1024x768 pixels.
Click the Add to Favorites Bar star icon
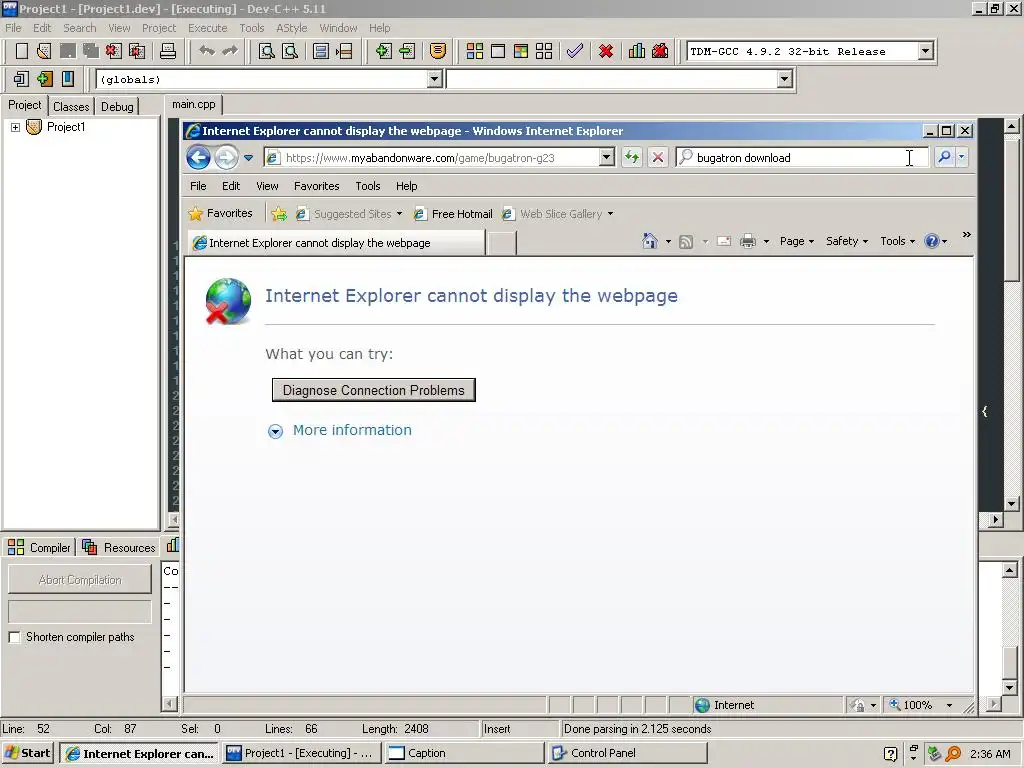(x=279, y=214)
